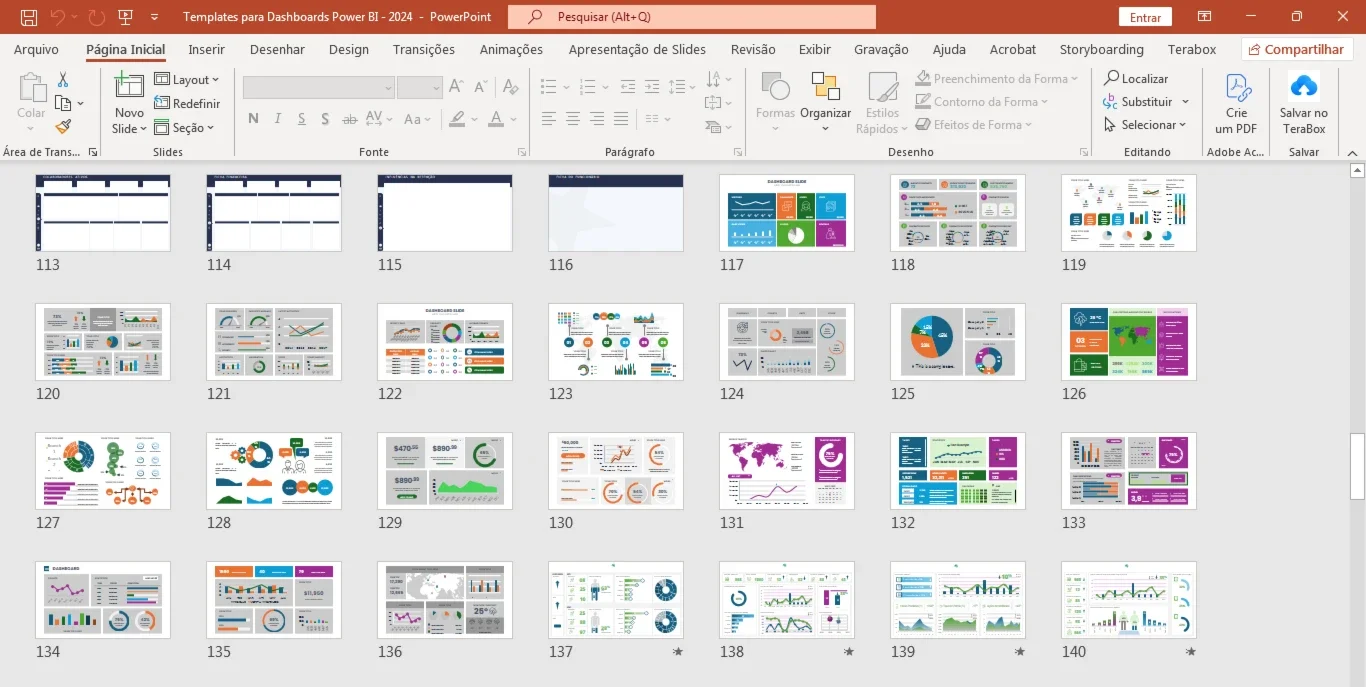Click the text highlight color swatch

pos(457,119)
